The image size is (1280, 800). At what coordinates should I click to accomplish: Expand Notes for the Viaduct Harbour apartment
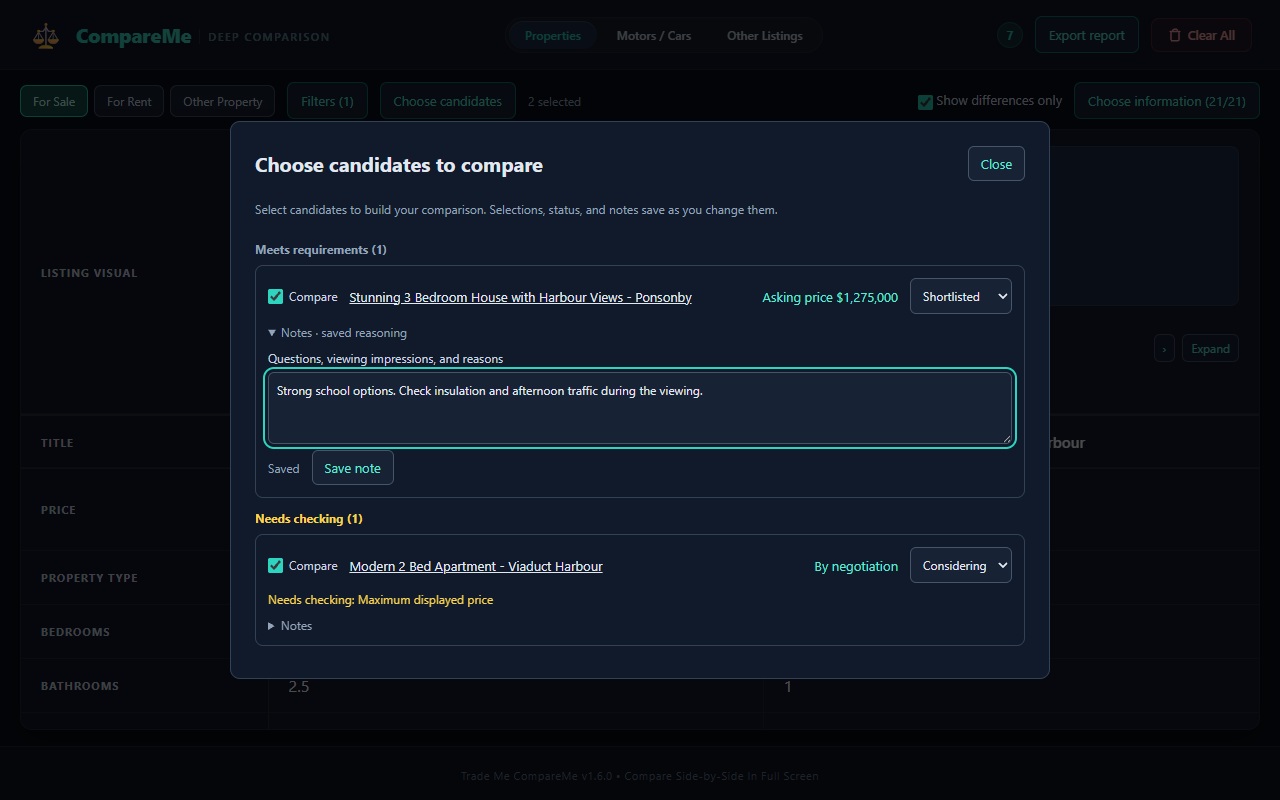click(291, 626)
